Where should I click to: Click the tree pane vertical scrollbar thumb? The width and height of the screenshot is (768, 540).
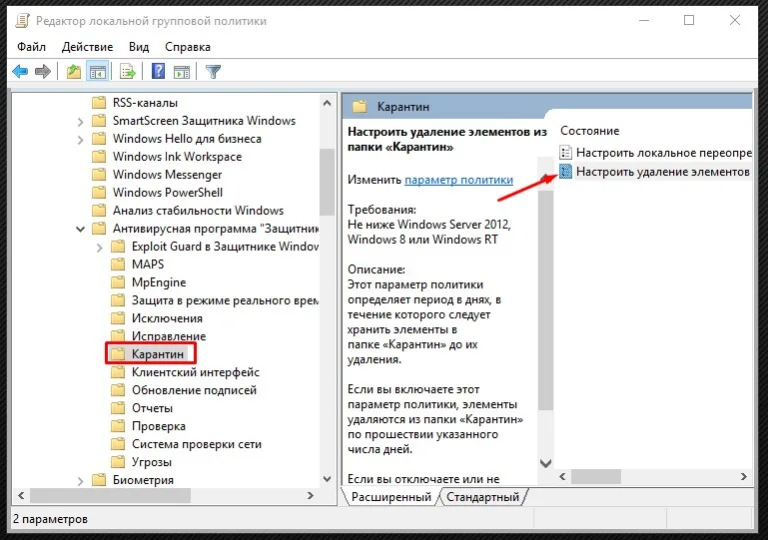pyautogui.click(x=327, y=181)
